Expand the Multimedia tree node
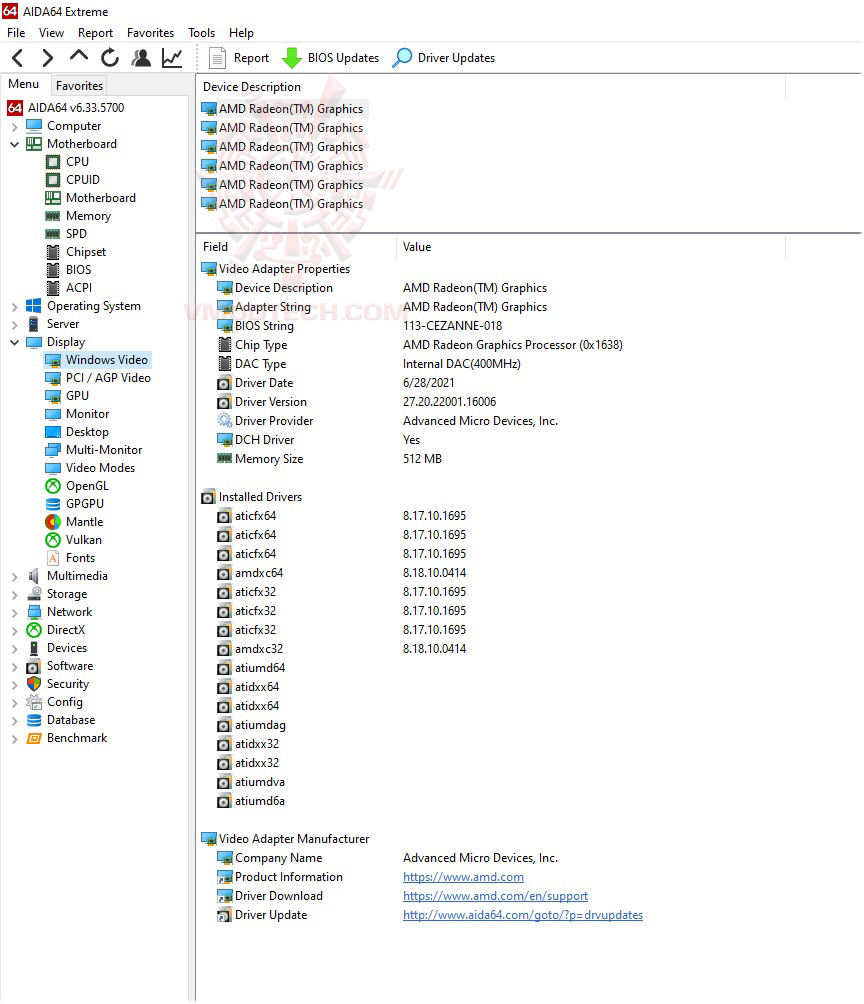The image size is (864, 1004). pos(14,578)
